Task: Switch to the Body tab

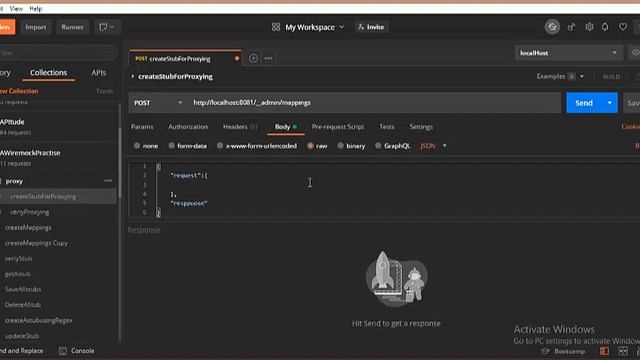Action: [x=285, y=127]
